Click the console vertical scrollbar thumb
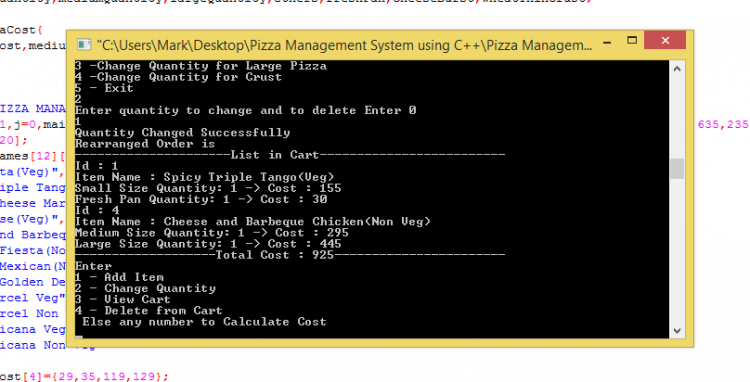Screen dimensions: 750x382 click(677, 169)
